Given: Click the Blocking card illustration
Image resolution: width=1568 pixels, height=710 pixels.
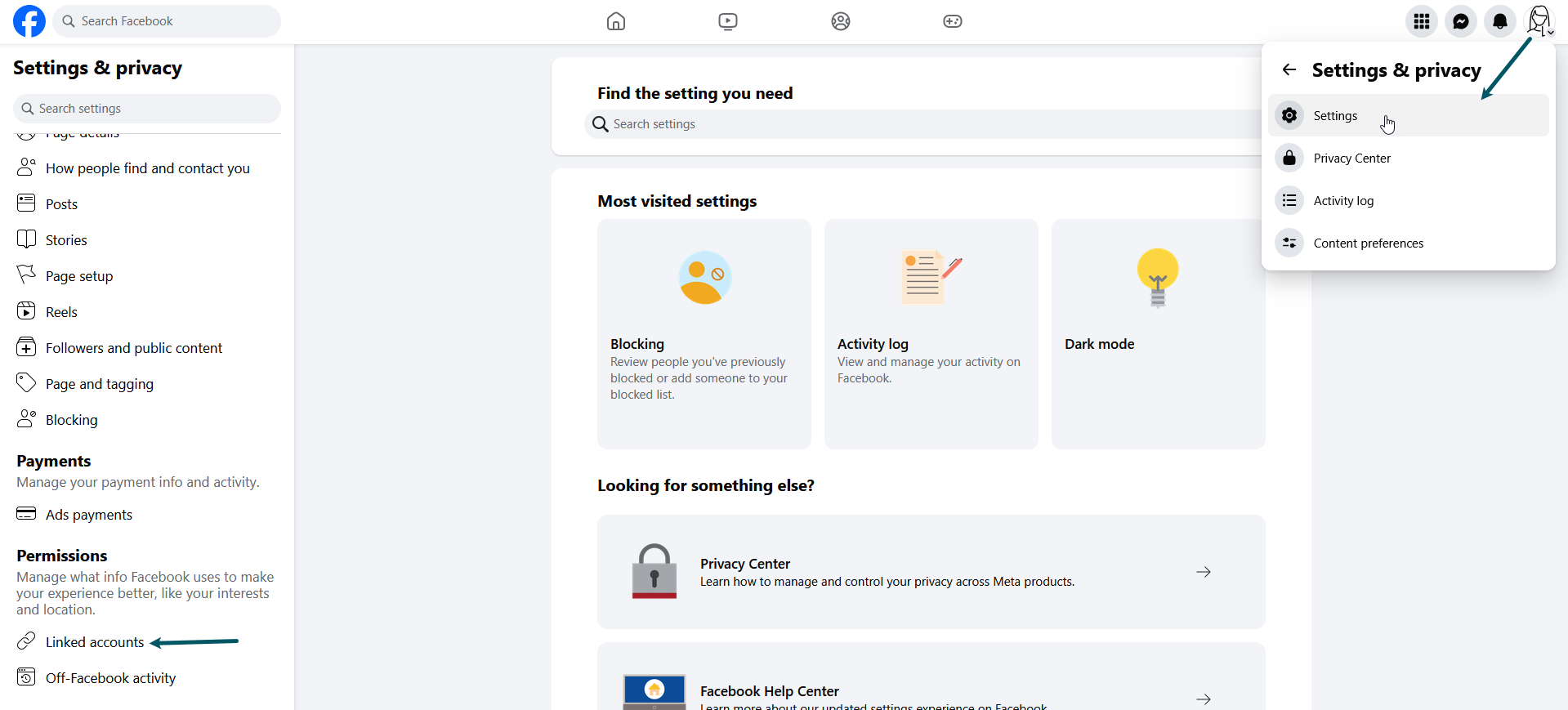Looking at the screenshot, I should pyautogui.click(x=705, y=278).
